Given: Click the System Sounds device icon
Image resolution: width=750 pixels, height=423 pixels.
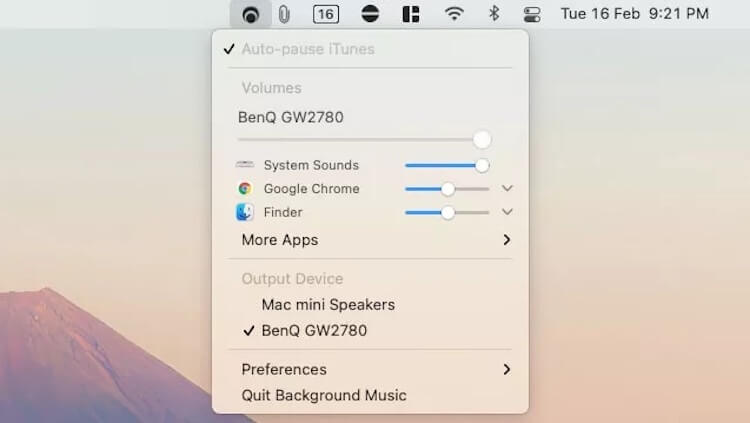Looking at the screenshot, I should tap(245, 165).
